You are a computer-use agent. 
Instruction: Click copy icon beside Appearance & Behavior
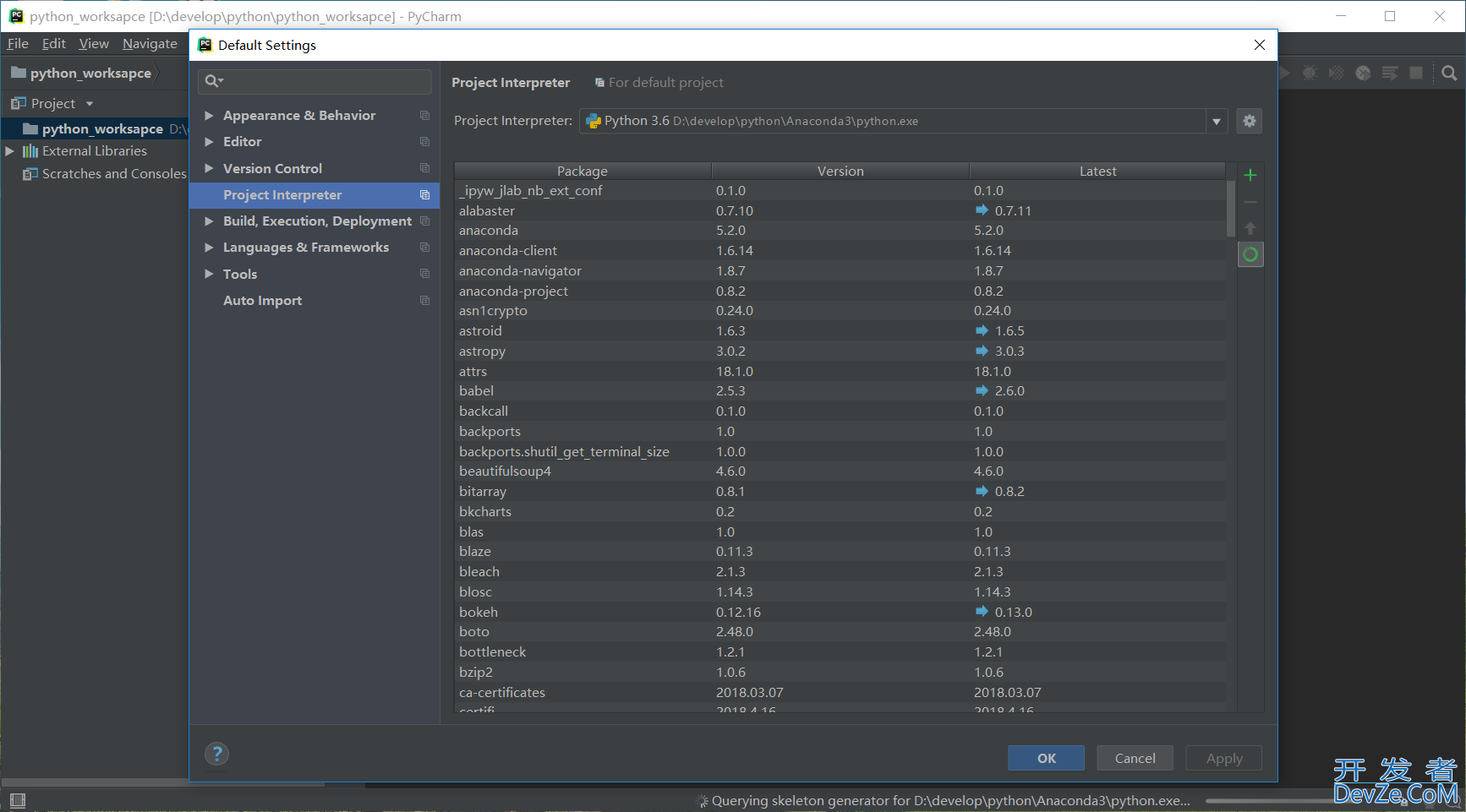pyautogui.click(x=424, y=116)
